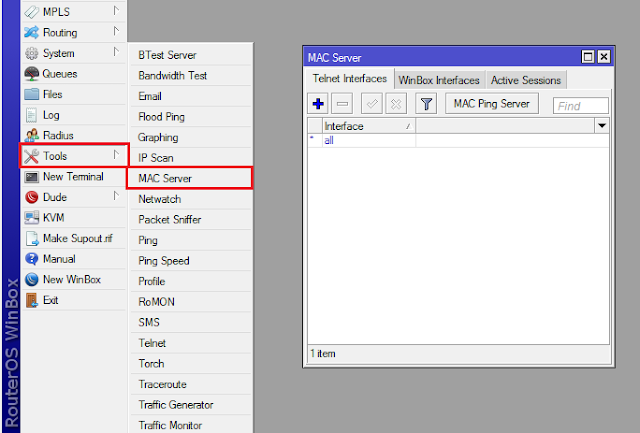Select Ping in the Tools submenu
The width and height of the screenshot is (640, 433).
click(191, 240)
